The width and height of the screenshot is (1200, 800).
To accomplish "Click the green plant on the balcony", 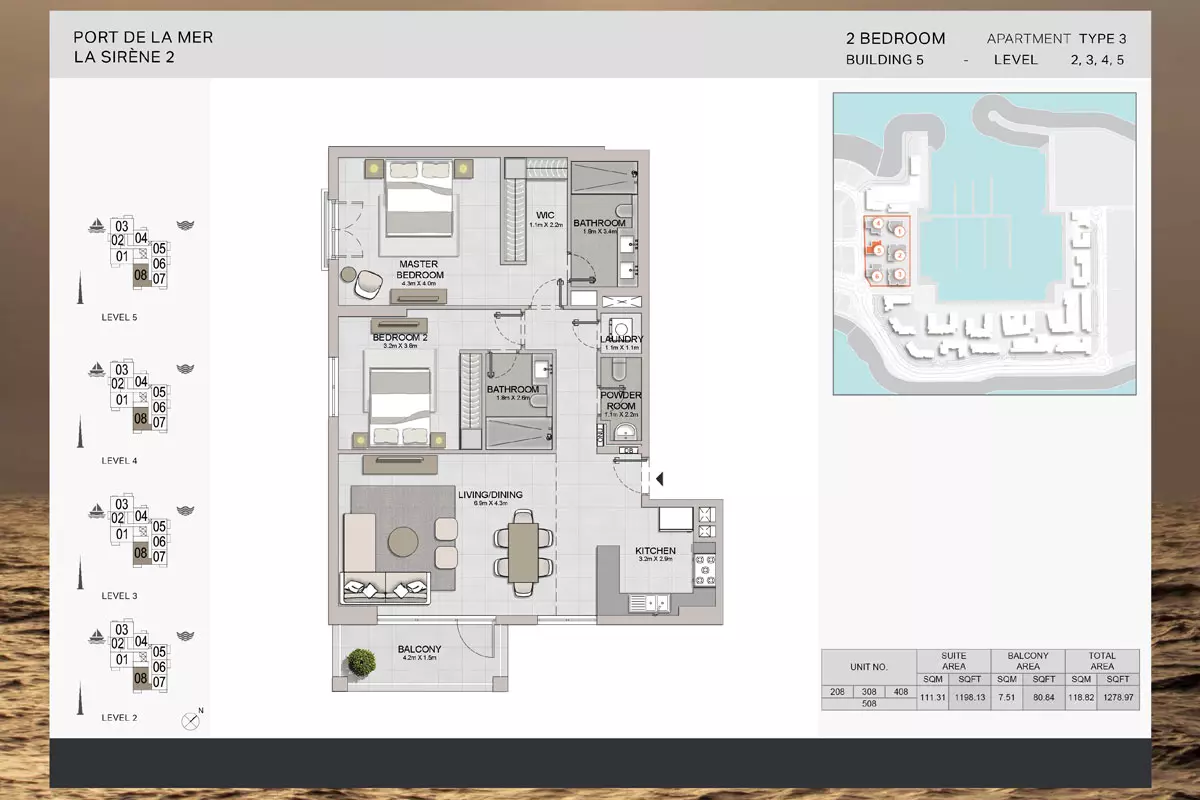I will 358,661.
